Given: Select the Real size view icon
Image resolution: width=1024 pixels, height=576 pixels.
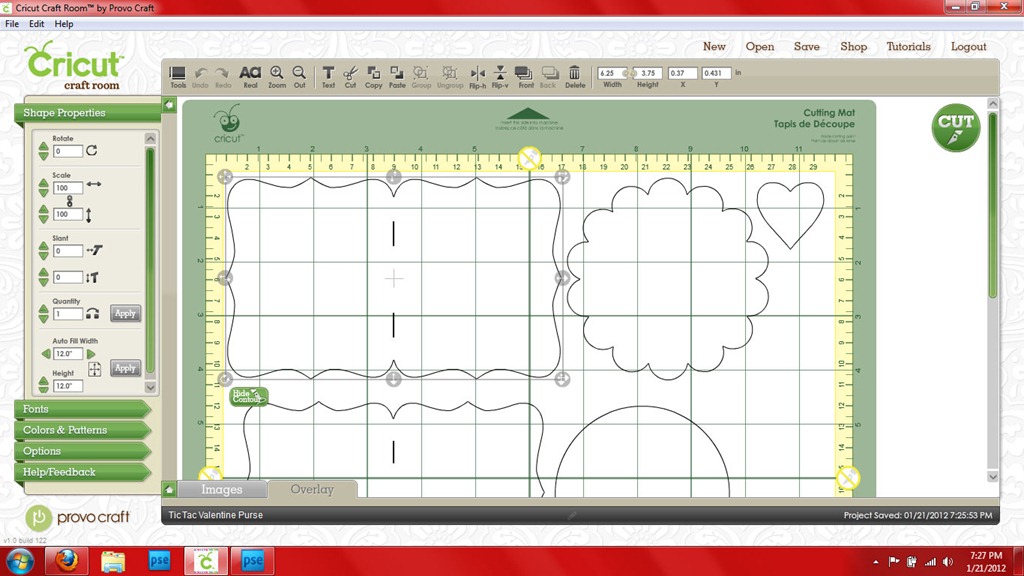Looking at the screenshot, I should [x=250, y=76].
